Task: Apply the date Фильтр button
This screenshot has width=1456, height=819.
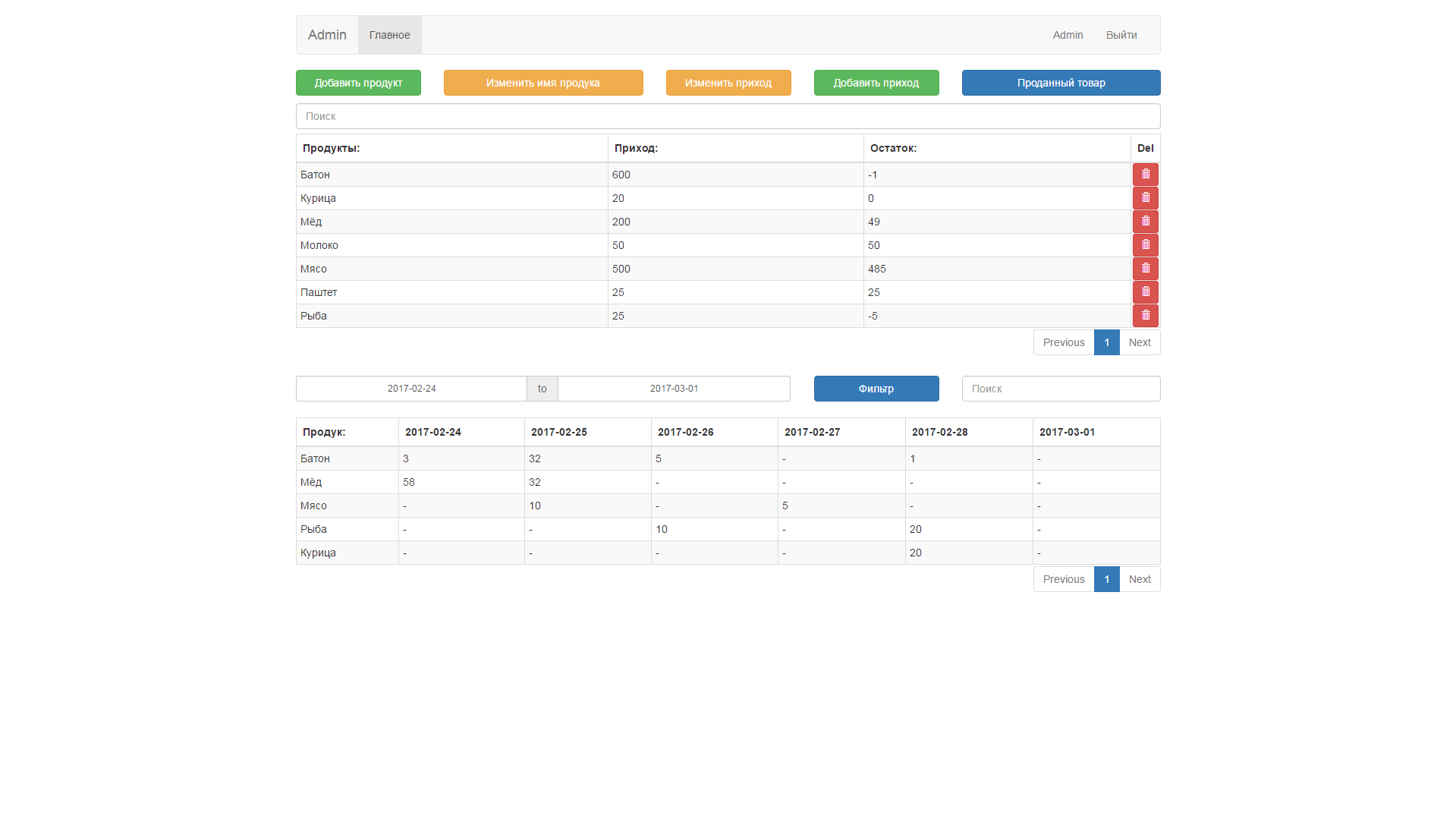Action: (876, 389)
